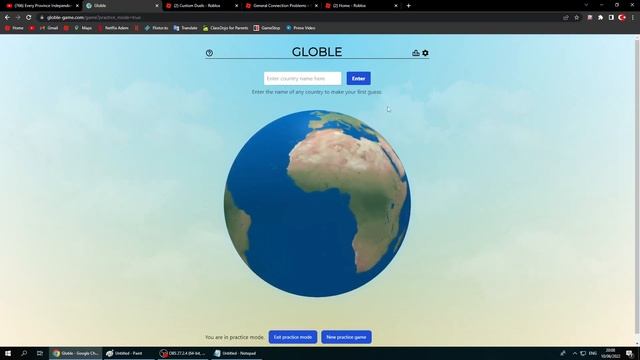Click the site info lock icon
This screenshot has height=360, width=640.
(x=42, y=18)
